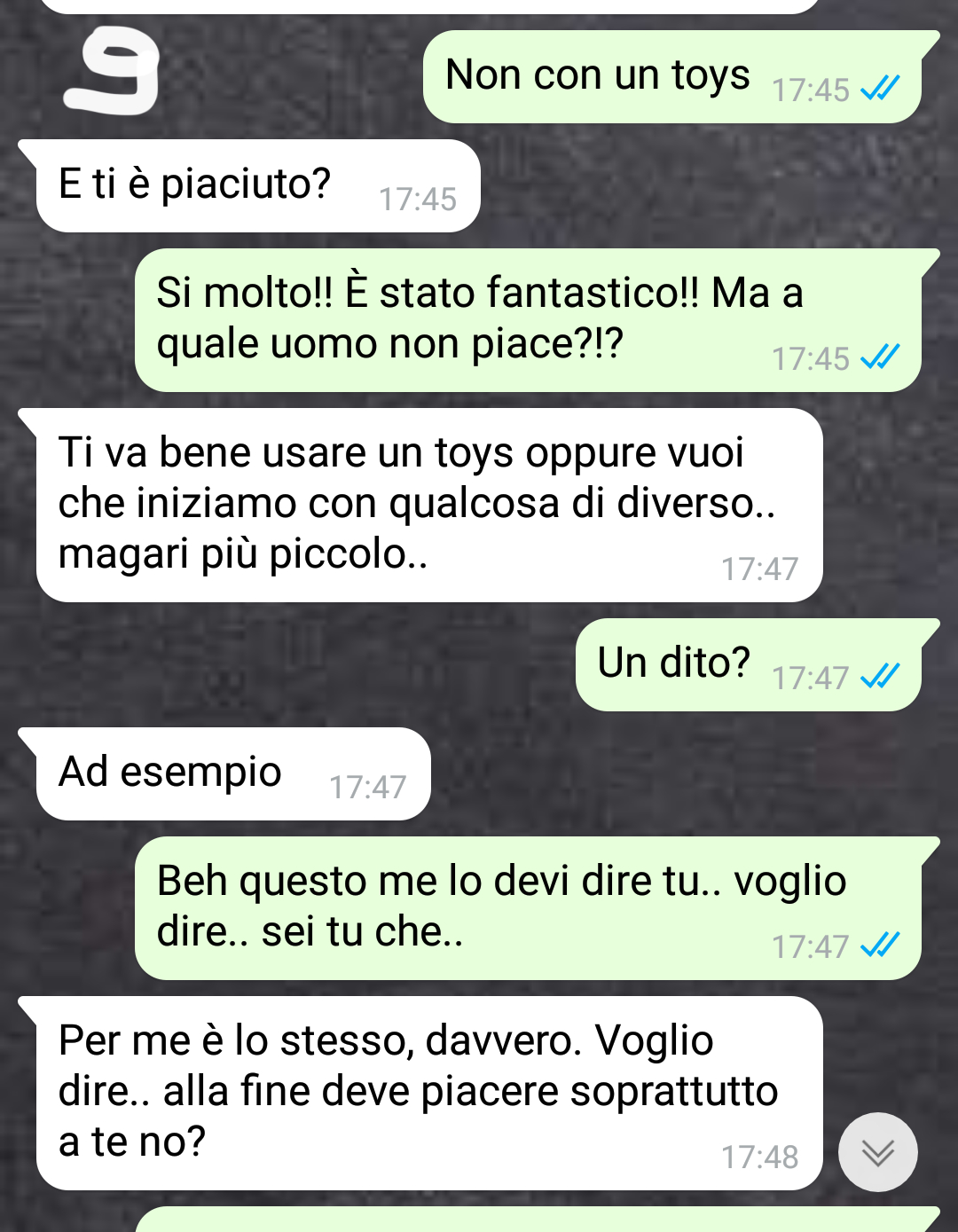Click the partially visible white bubble at top

click(x=430, y=6)
